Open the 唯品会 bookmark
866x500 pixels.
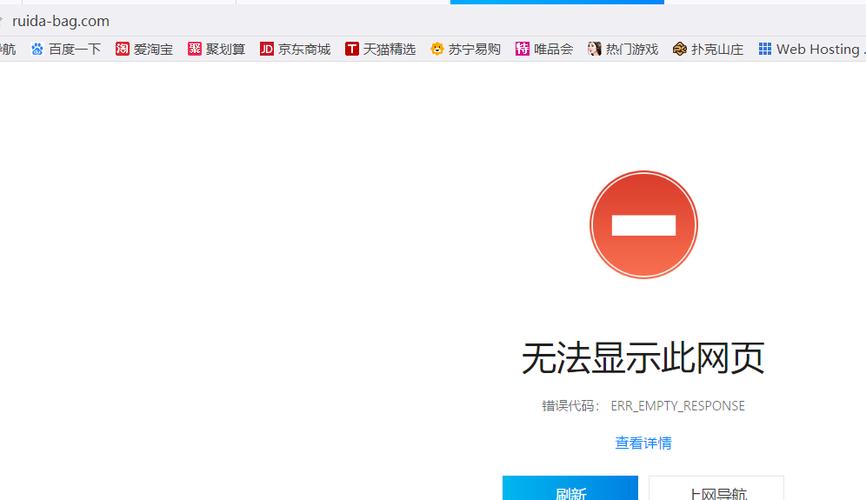tap(553, 49)
